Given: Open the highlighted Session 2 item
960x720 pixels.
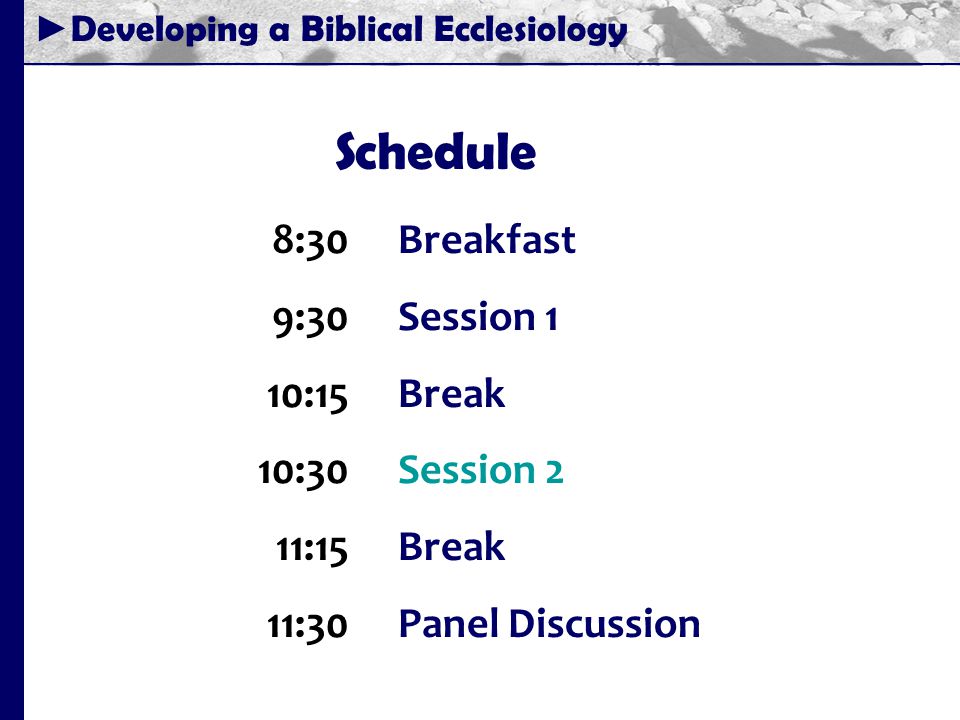Looking at the screenshot, I should pyautogui.click(x=481, y=470).
